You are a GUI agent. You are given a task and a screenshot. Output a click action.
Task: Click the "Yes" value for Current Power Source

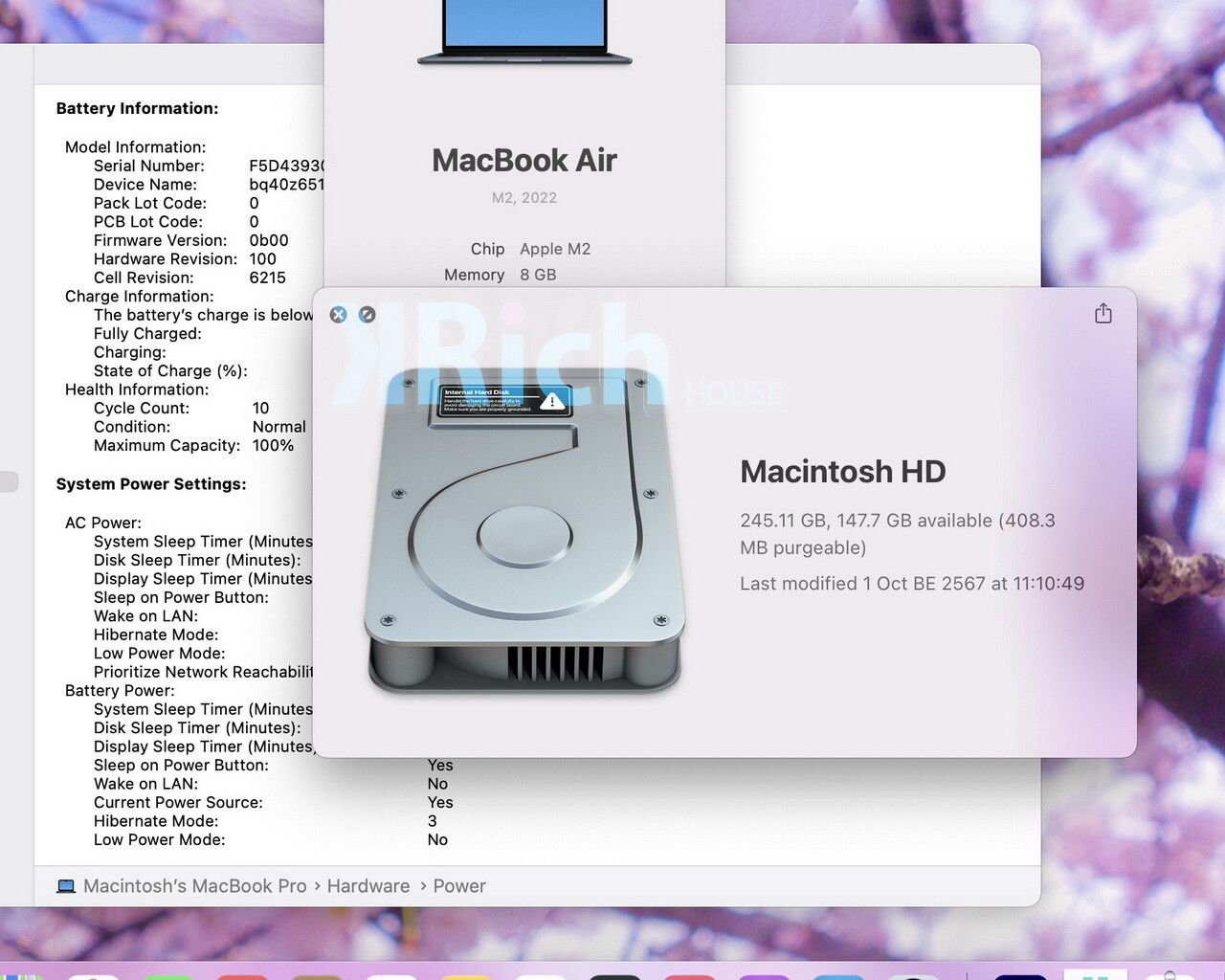point(440,803)
